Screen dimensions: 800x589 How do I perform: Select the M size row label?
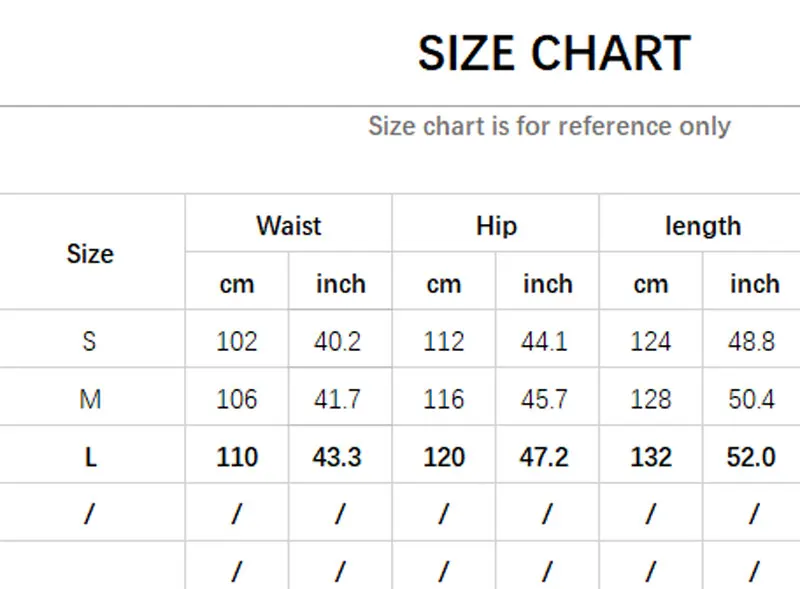coord(90,399)
